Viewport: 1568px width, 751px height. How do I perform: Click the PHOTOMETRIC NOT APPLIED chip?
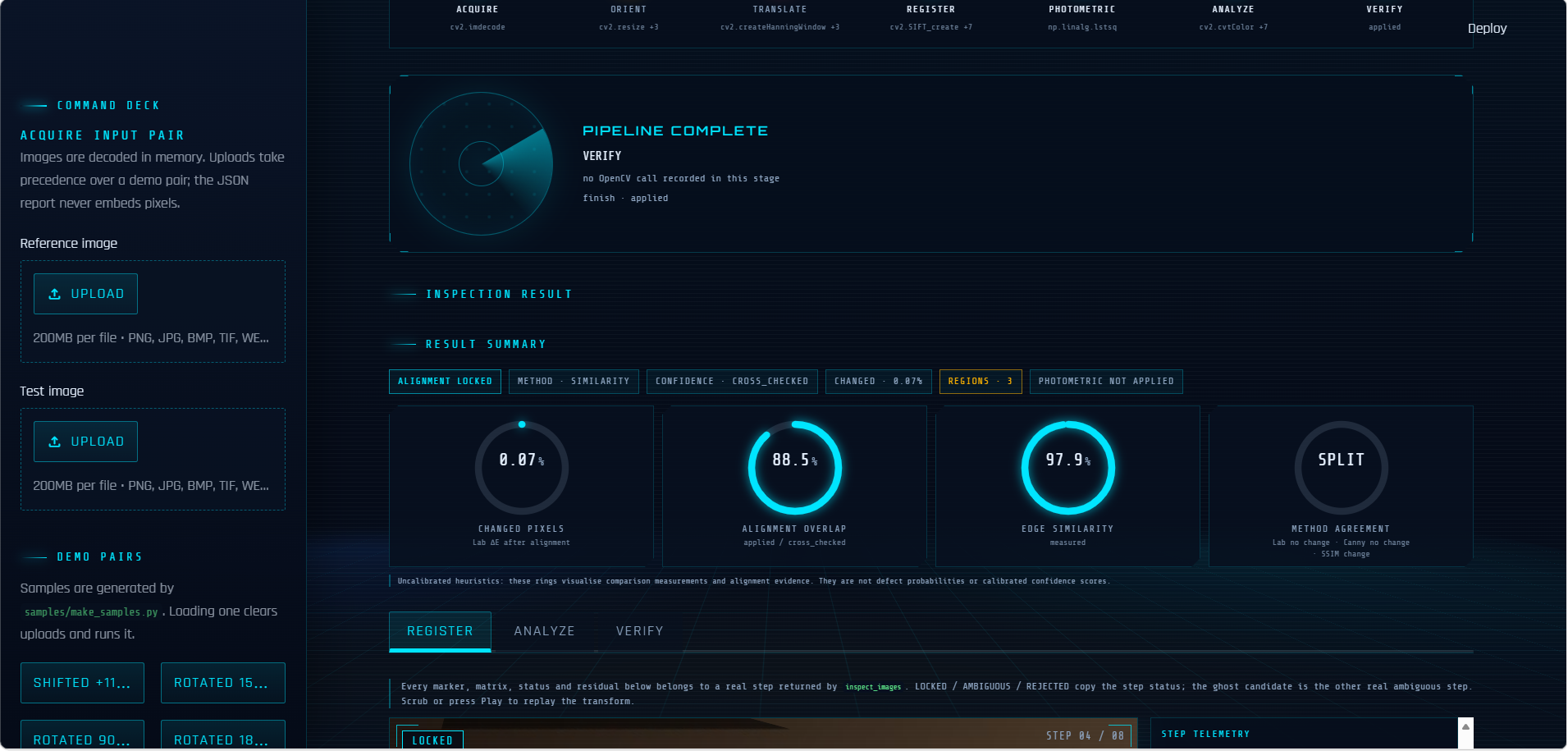click(x=1106, y=382)
